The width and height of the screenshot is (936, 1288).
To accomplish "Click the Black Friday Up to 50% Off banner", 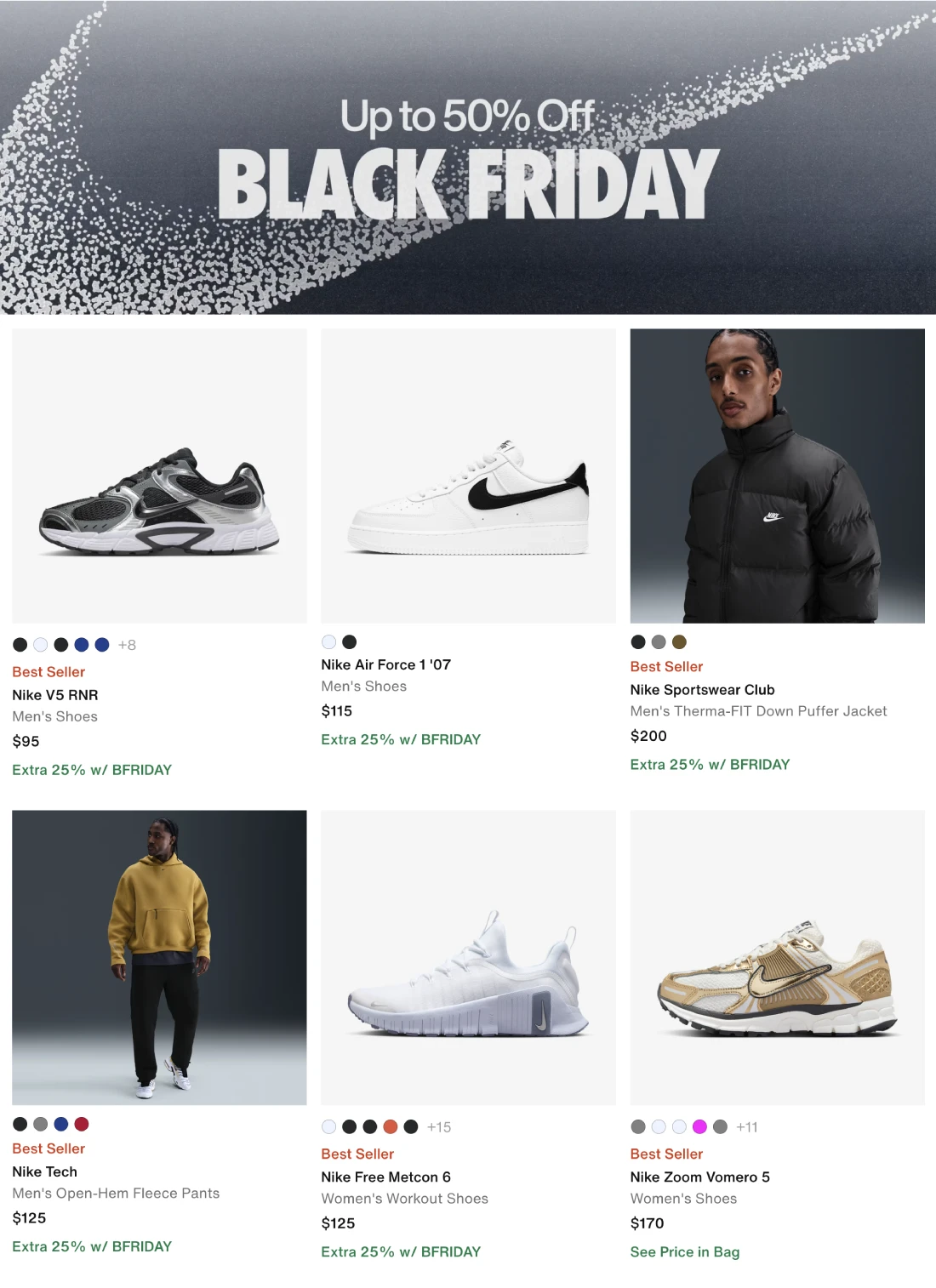I will click(x=468, y=157).
